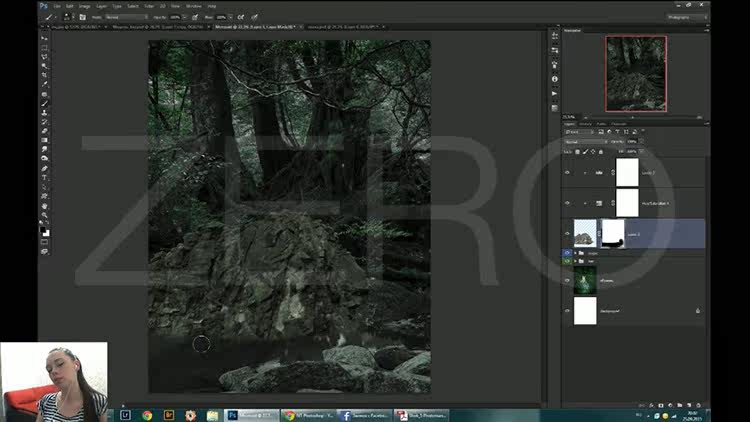Hide the Hue/Saturation adjustment layer

pos(567,203)
